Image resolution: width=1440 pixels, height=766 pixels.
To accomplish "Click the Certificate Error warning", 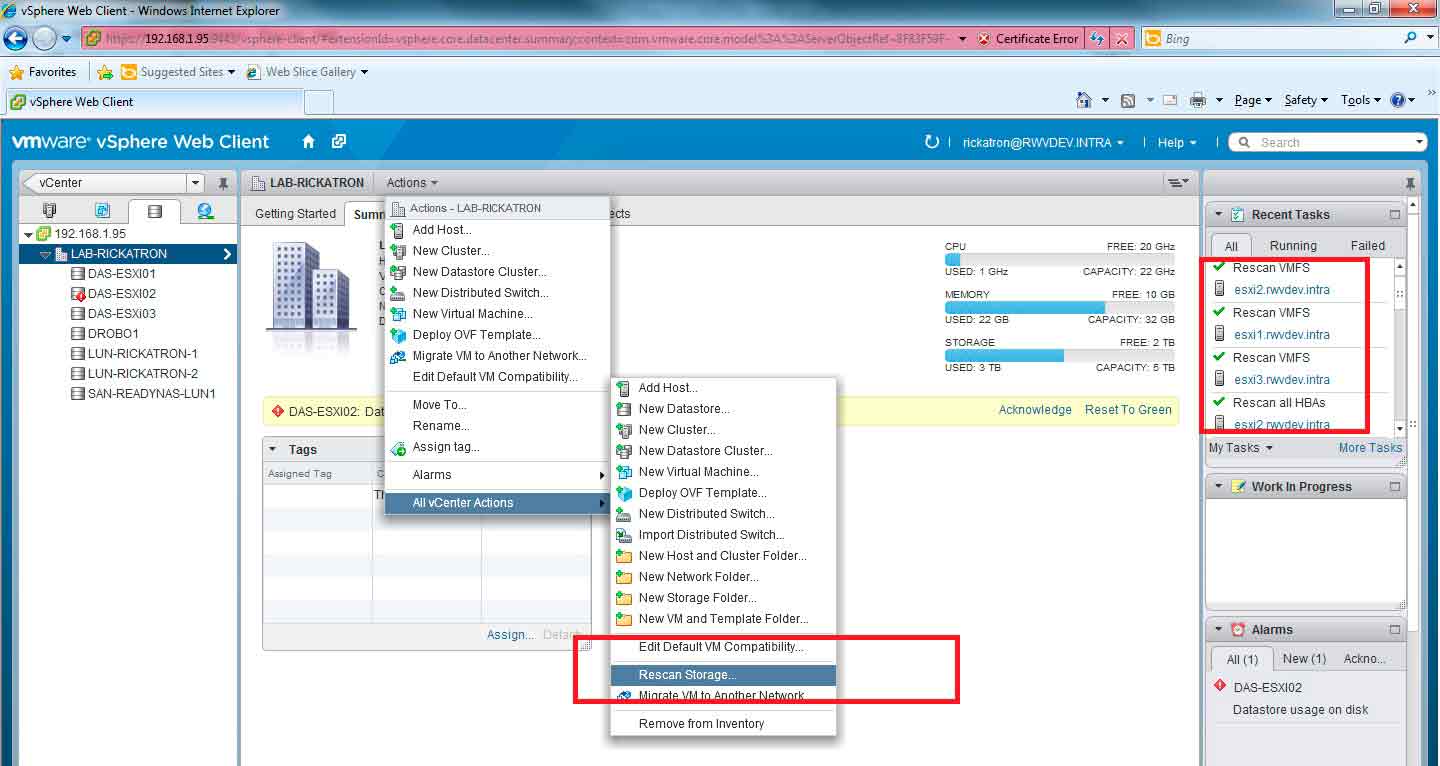I will click(1028, 39).
